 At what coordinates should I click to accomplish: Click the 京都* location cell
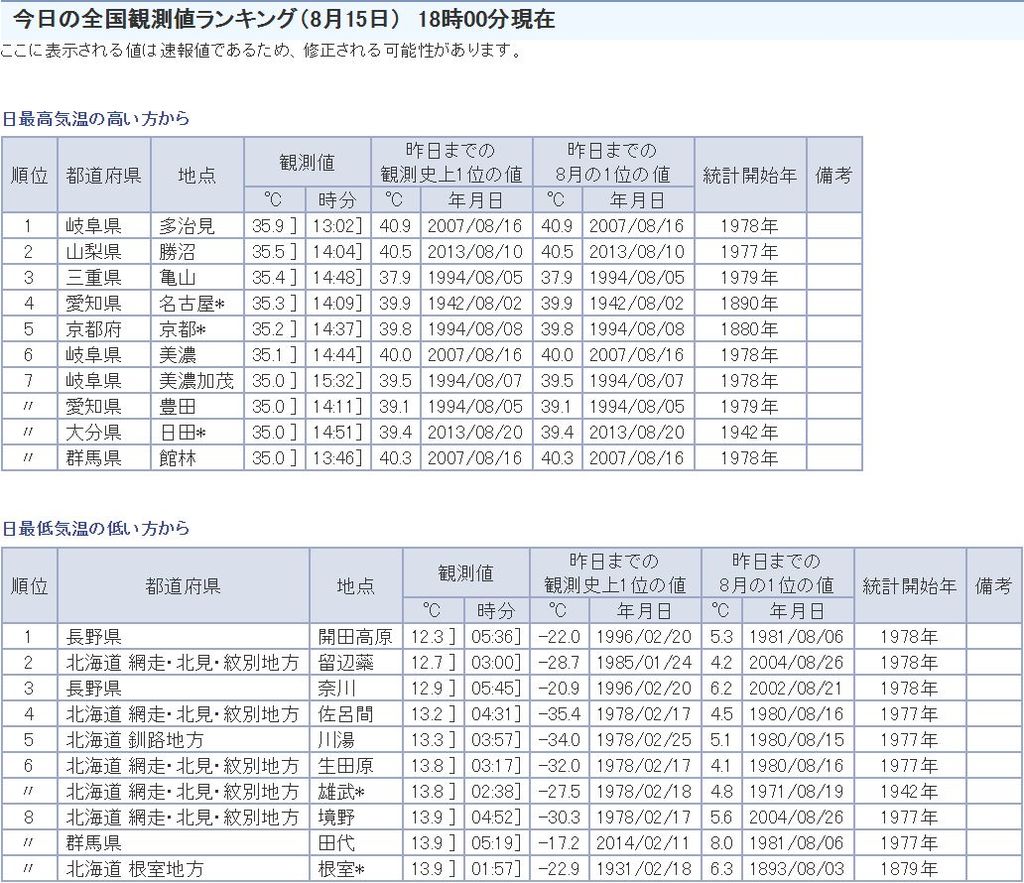point(186,329)
